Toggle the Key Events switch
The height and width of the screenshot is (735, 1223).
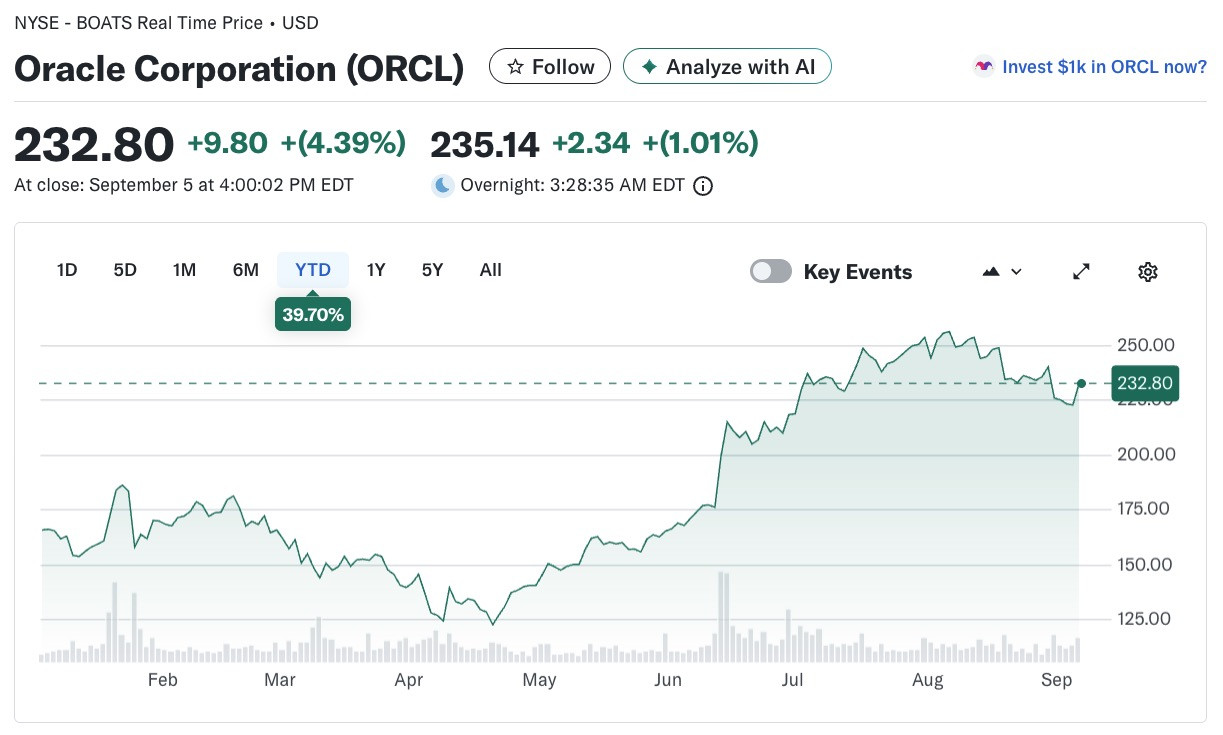(771, 271)
